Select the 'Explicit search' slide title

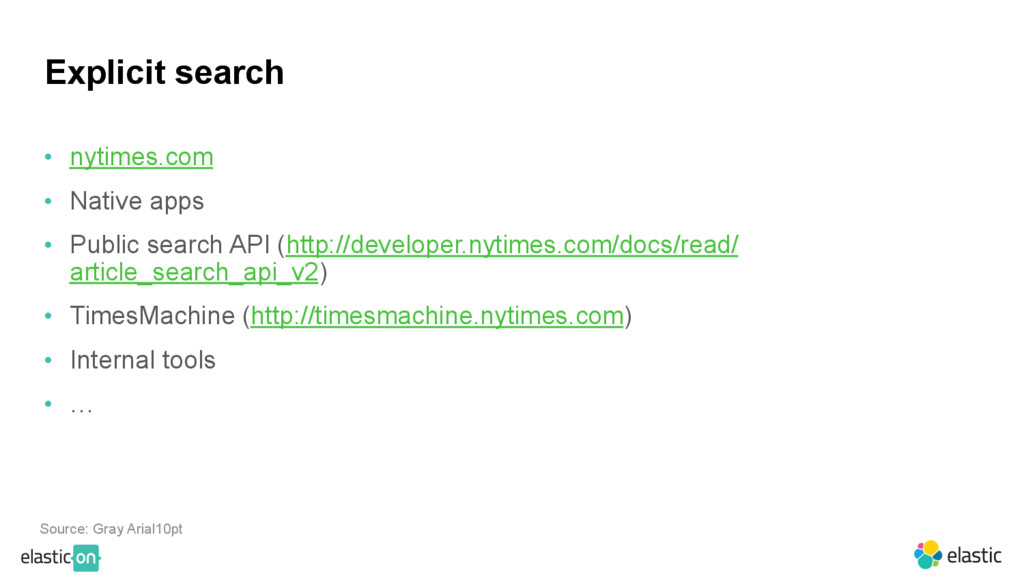(165, 72)
